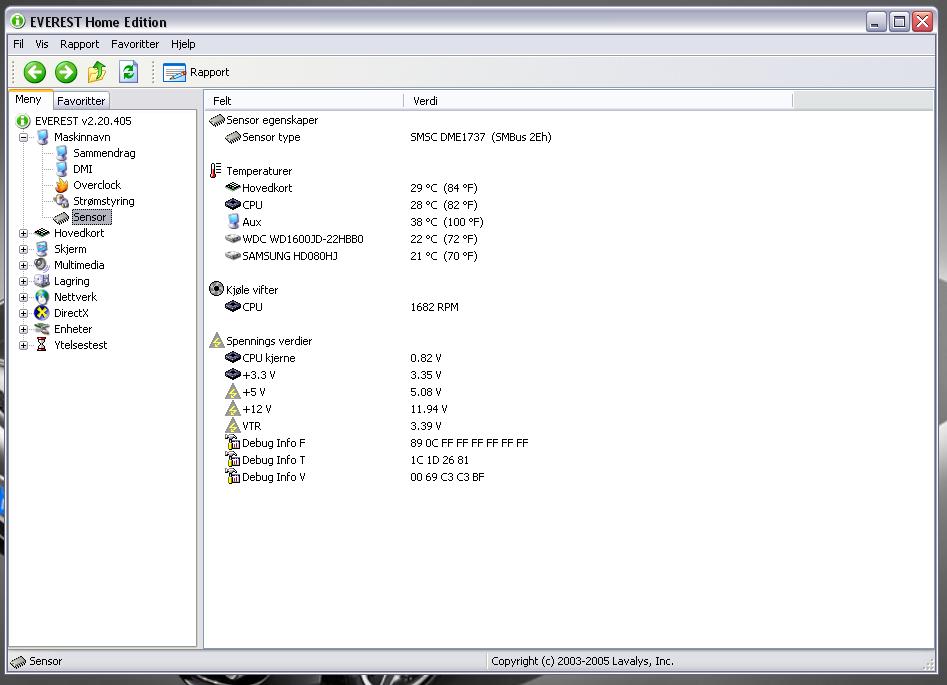The image size is (947, 685).
Task: Open the Hjelp menu
Action: tap(183, 44)
